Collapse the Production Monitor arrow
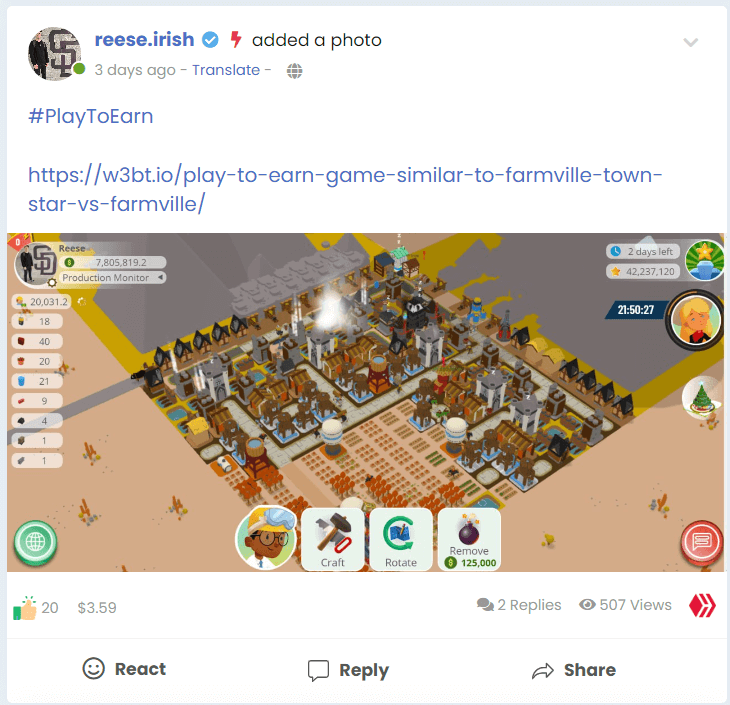This screenshot has height=705, width=730. click(x=161, y=278)
